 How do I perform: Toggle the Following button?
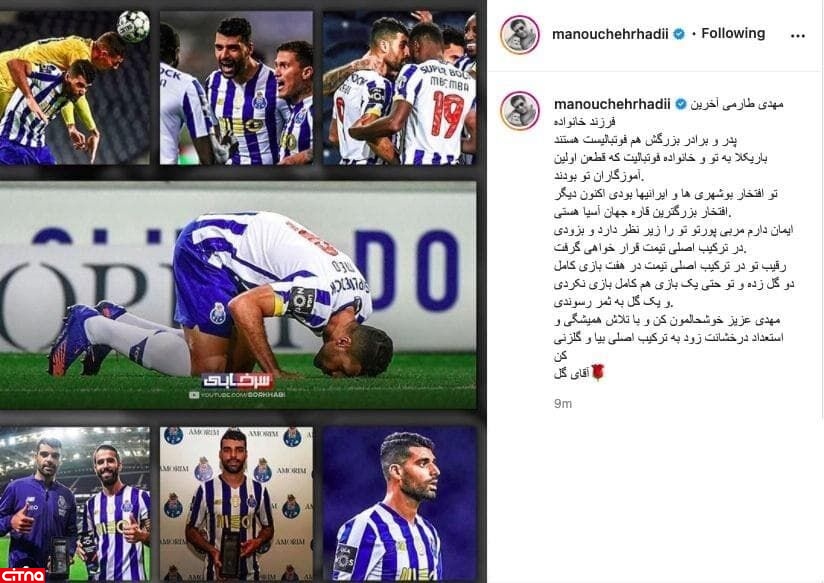733,34
